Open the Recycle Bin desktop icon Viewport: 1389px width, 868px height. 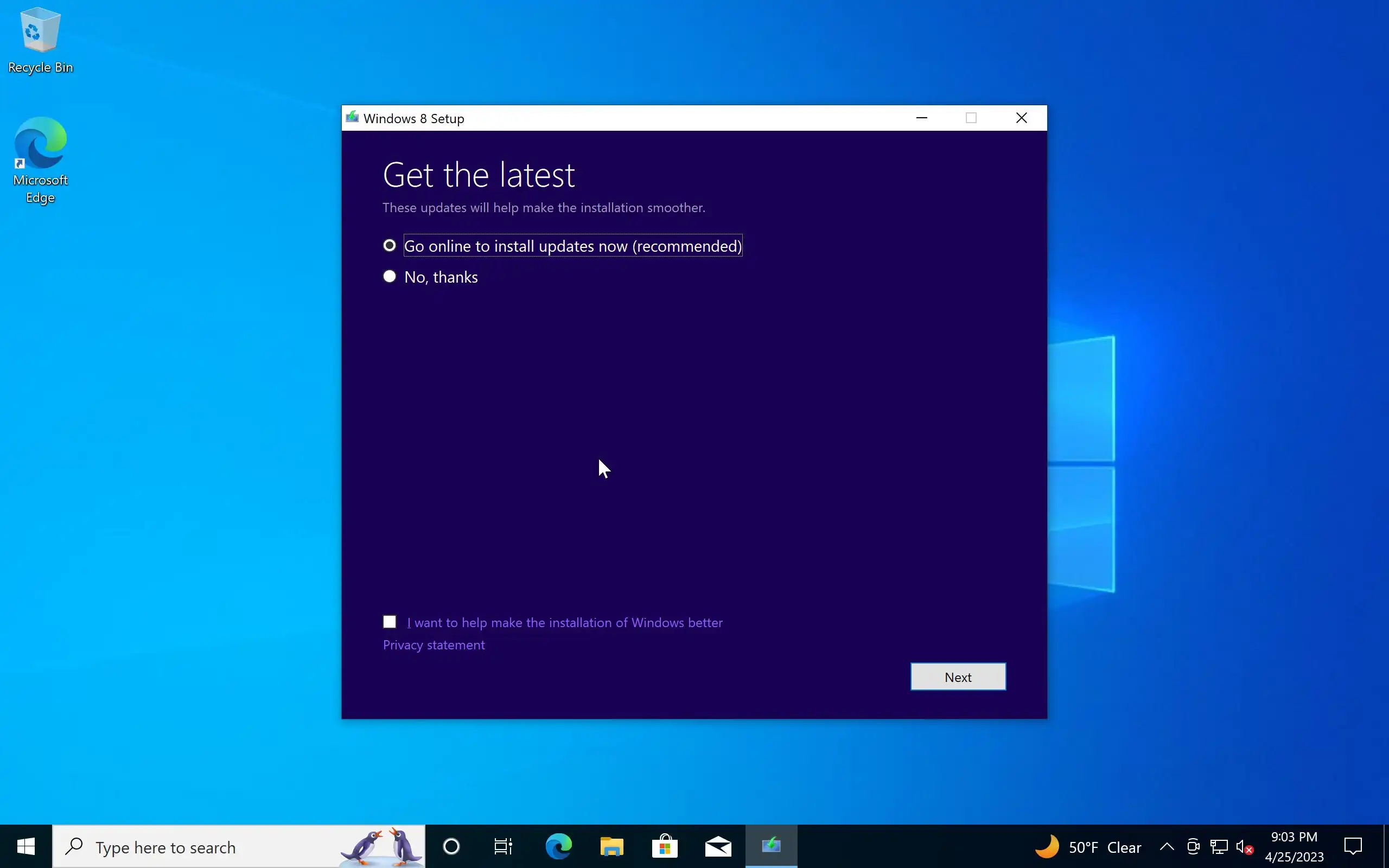(40, 40)
